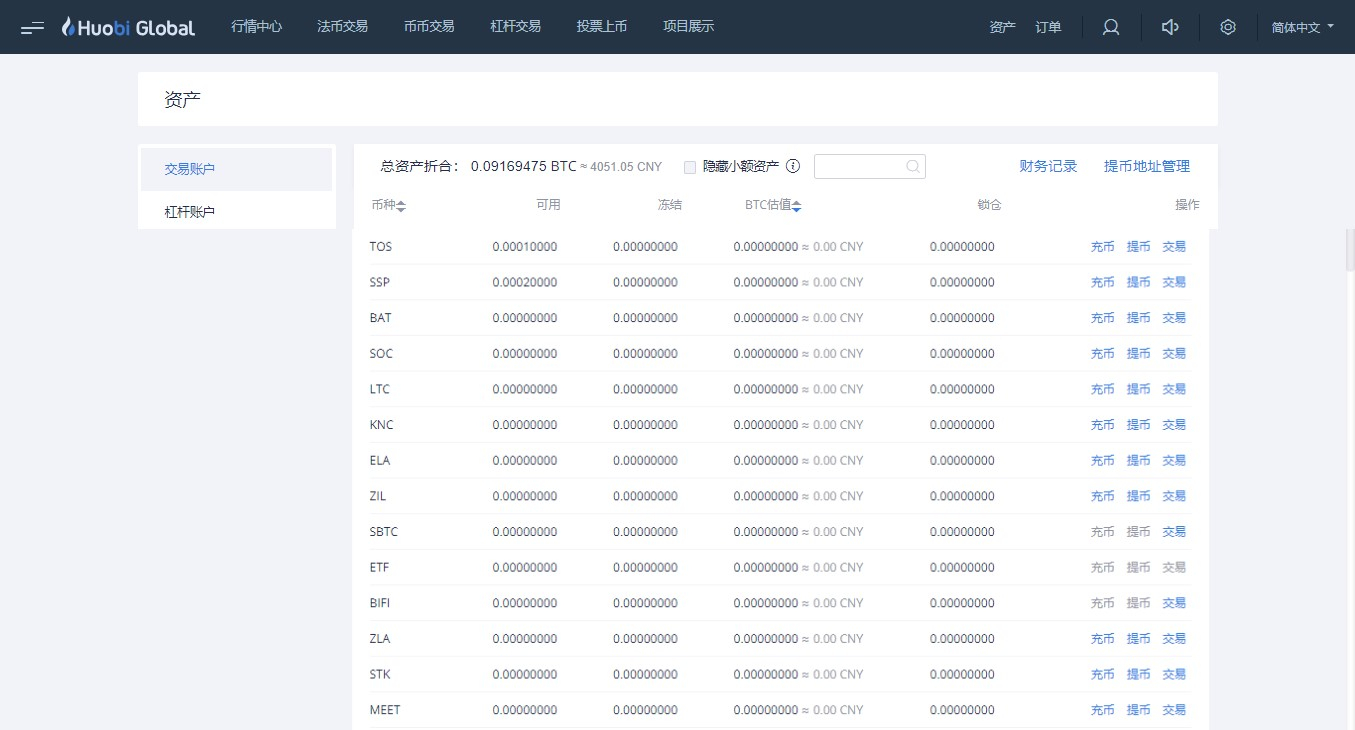Open the hamburger menu icon
Viewport: 1355px width, 730px height.
click(x=32, y=27)
